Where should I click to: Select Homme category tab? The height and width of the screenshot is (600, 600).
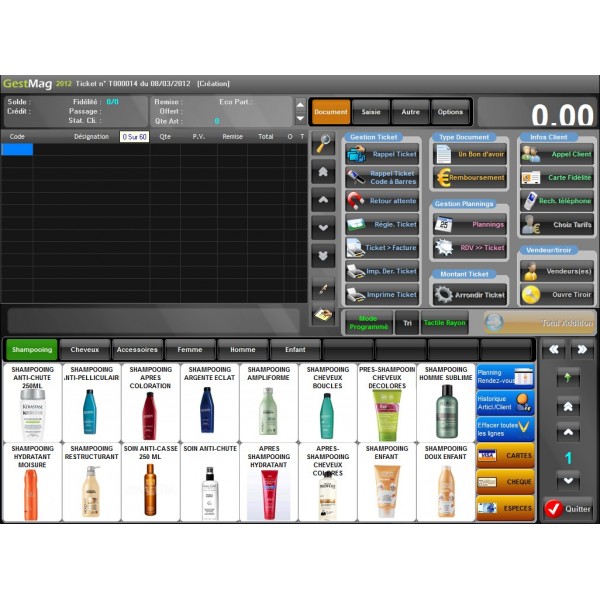(x=243, y=349)
